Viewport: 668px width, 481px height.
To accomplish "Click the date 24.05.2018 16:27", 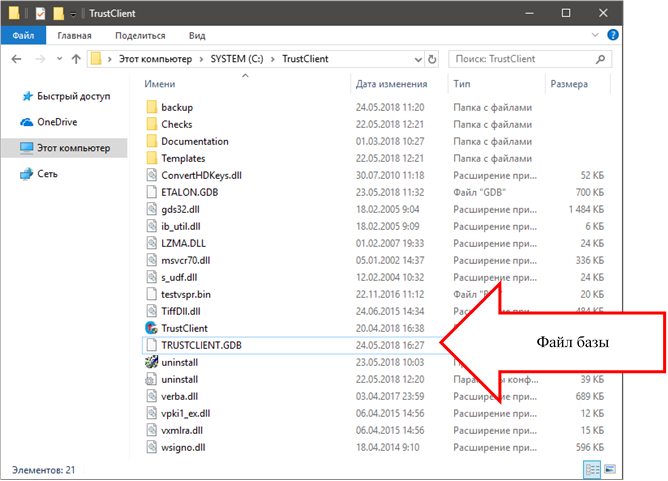I will click(x=390, y=345).
